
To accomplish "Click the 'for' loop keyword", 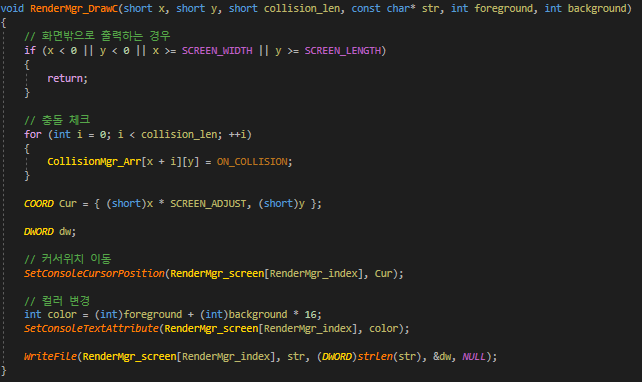I will [33, 134].
